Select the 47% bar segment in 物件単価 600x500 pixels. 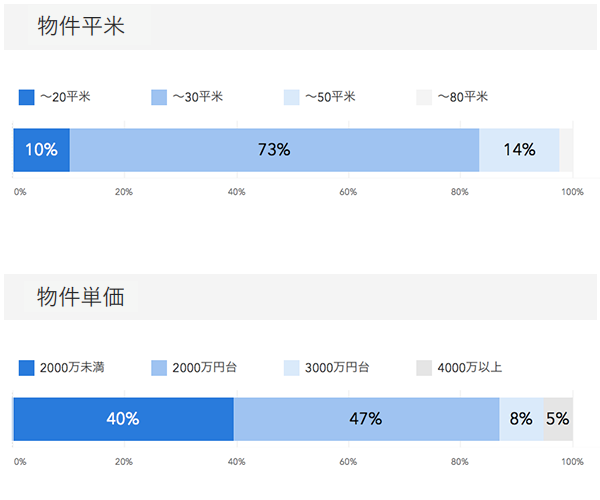[366, 419]
